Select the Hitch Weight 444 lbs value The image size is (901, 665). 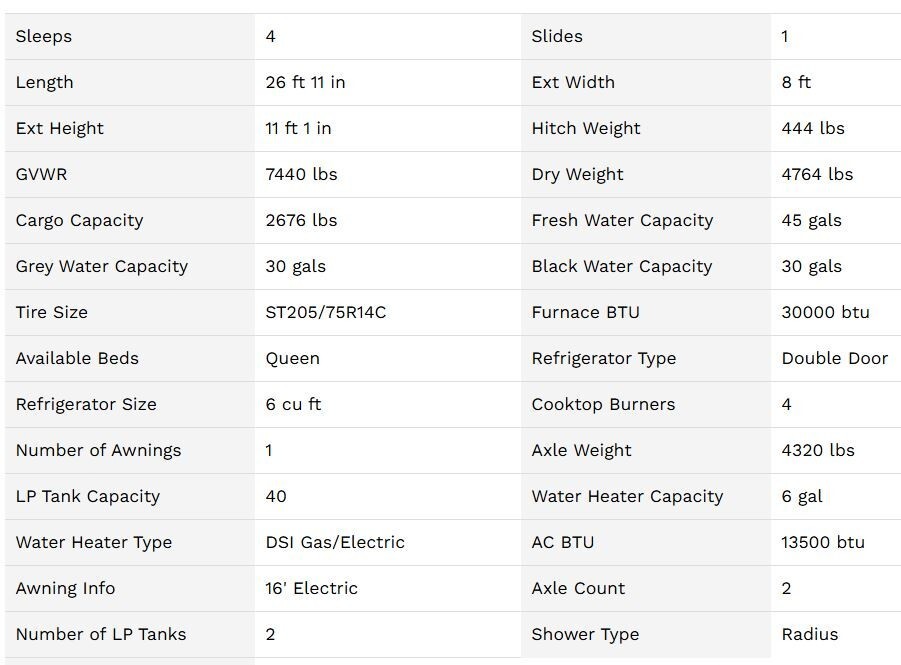813,128
